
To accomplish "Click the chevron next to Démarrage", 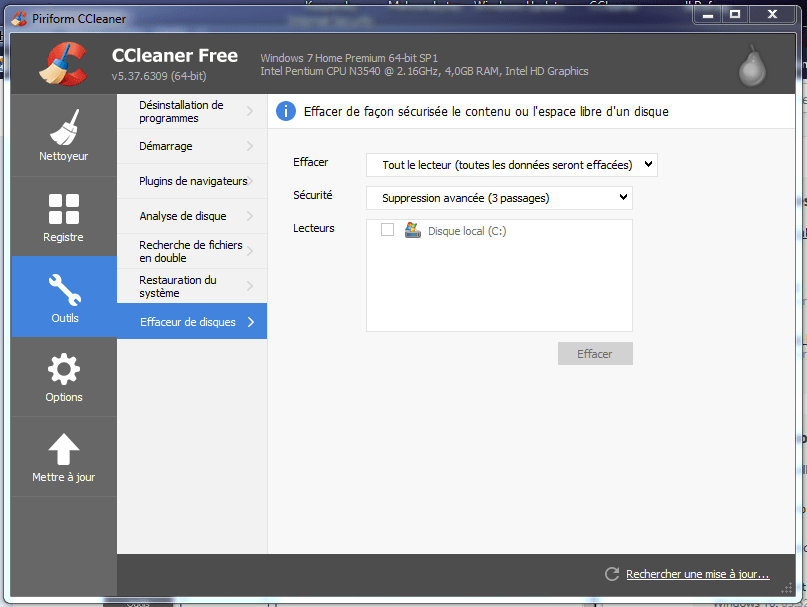I will click(x=250, y=146).
